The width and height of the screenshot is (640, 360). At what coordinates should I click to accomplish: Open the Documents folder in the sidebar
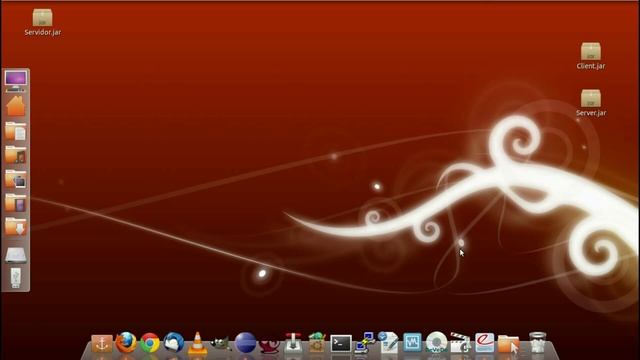(x=16, y=131)
